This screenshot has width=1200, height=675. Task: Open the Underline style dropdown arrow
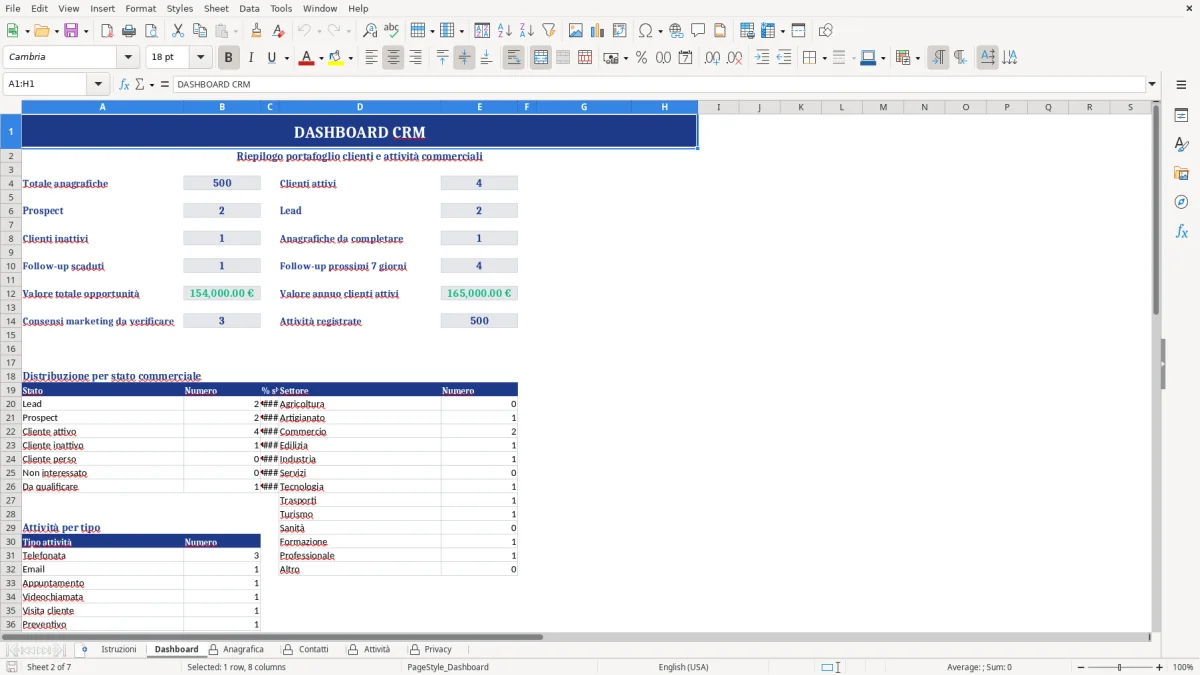pos(286,58)
